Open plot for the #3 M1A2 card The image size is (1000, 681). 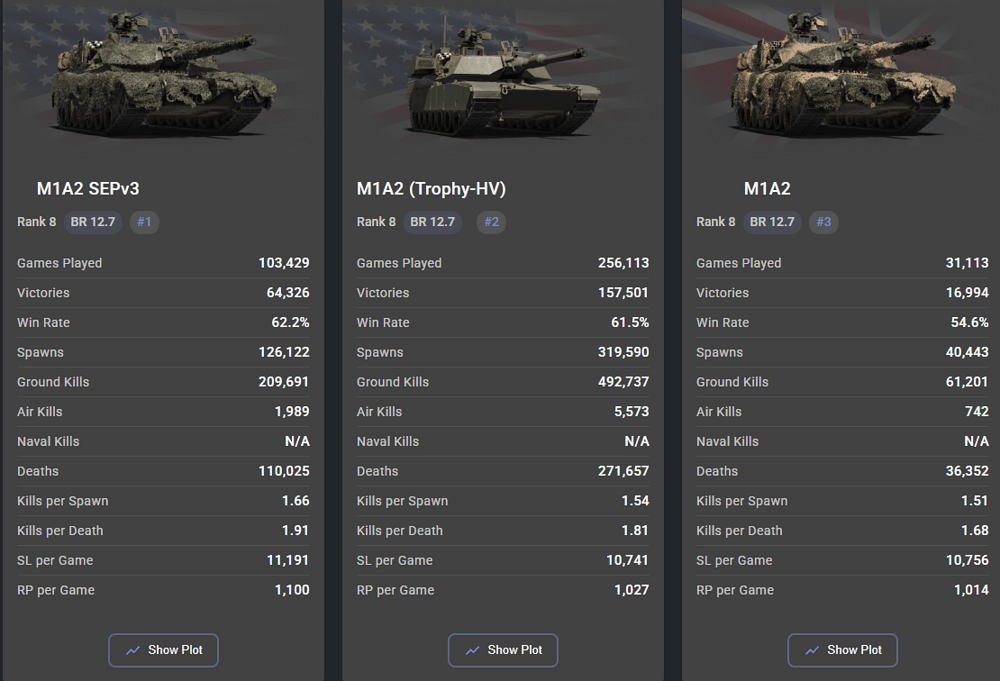pyautogui.click(x=842, y=650)
